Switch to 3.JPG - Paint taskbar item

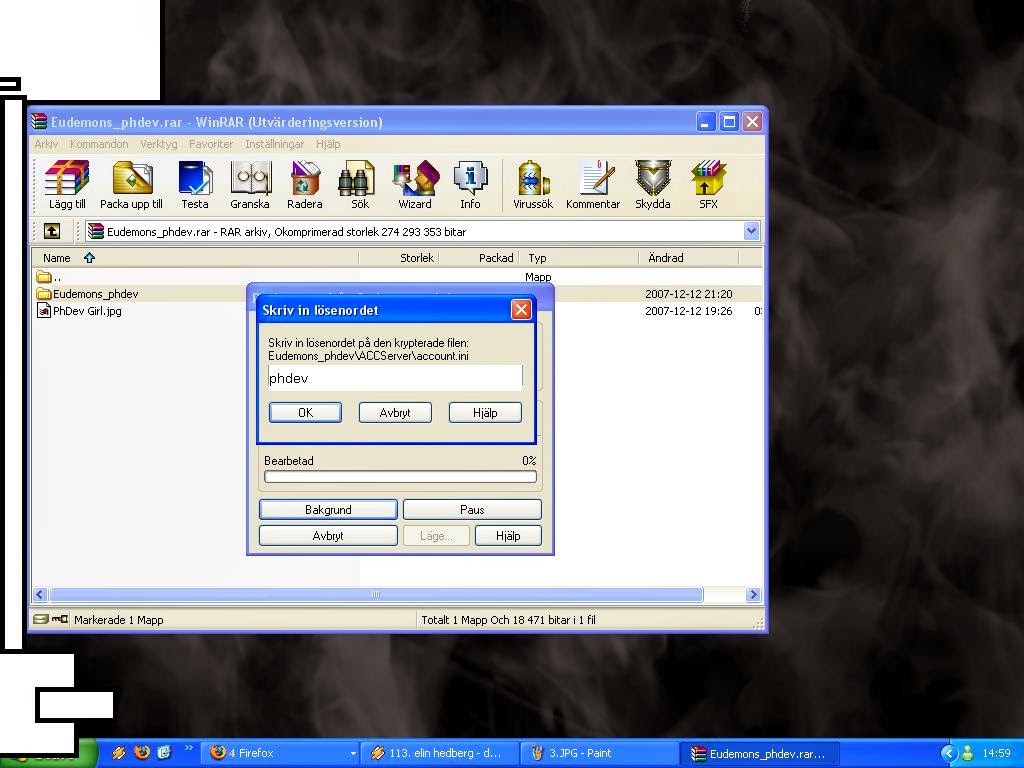click(600, 753)
